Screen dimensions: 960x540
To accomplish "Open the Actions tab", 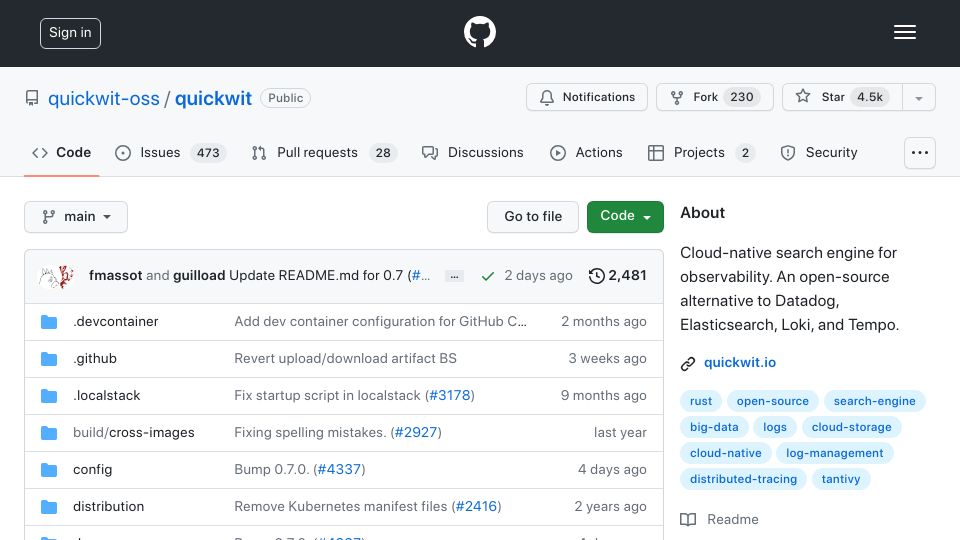I will tap(587, 152).
